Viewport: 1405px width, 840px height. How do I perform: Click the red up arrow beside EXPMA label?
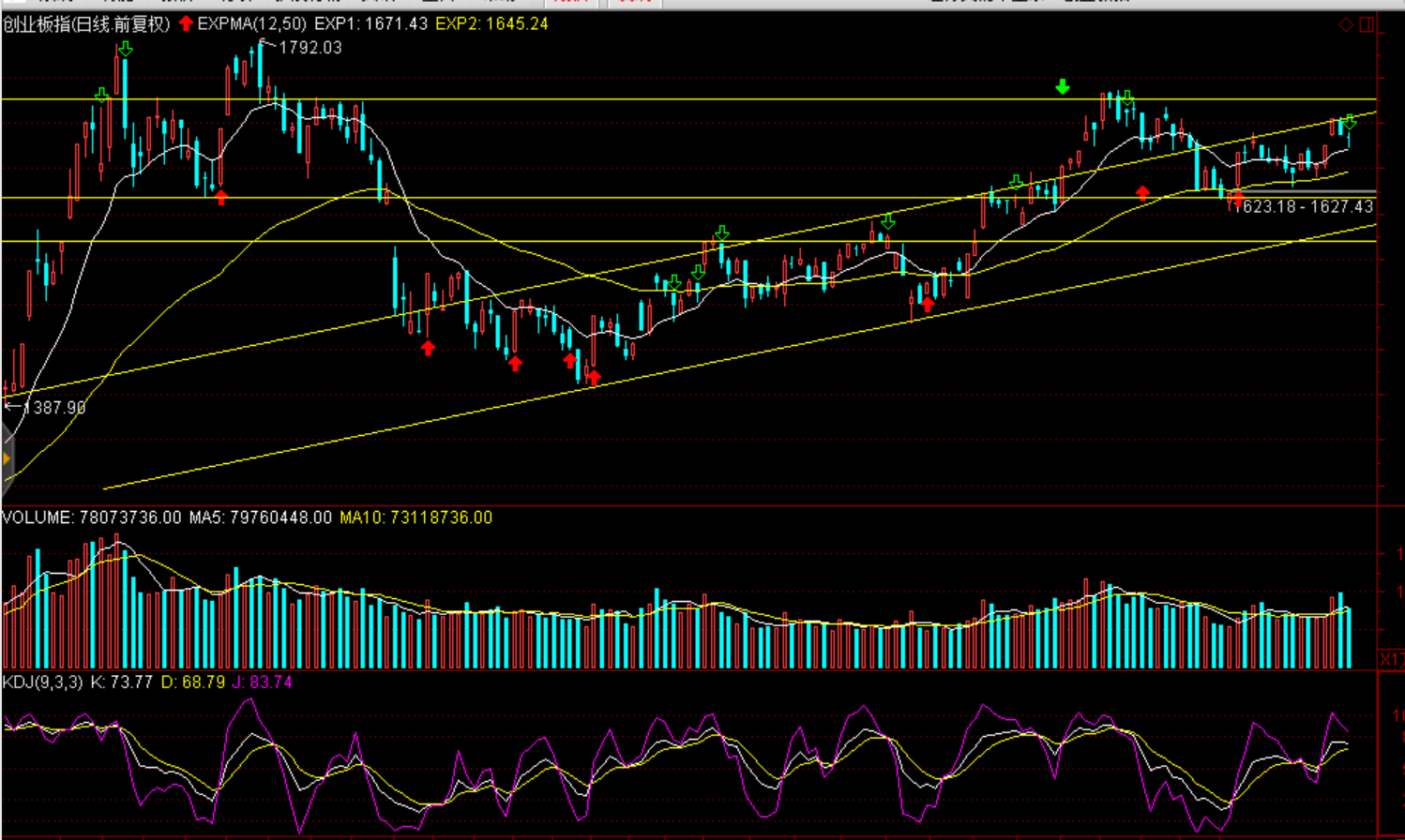186,23
